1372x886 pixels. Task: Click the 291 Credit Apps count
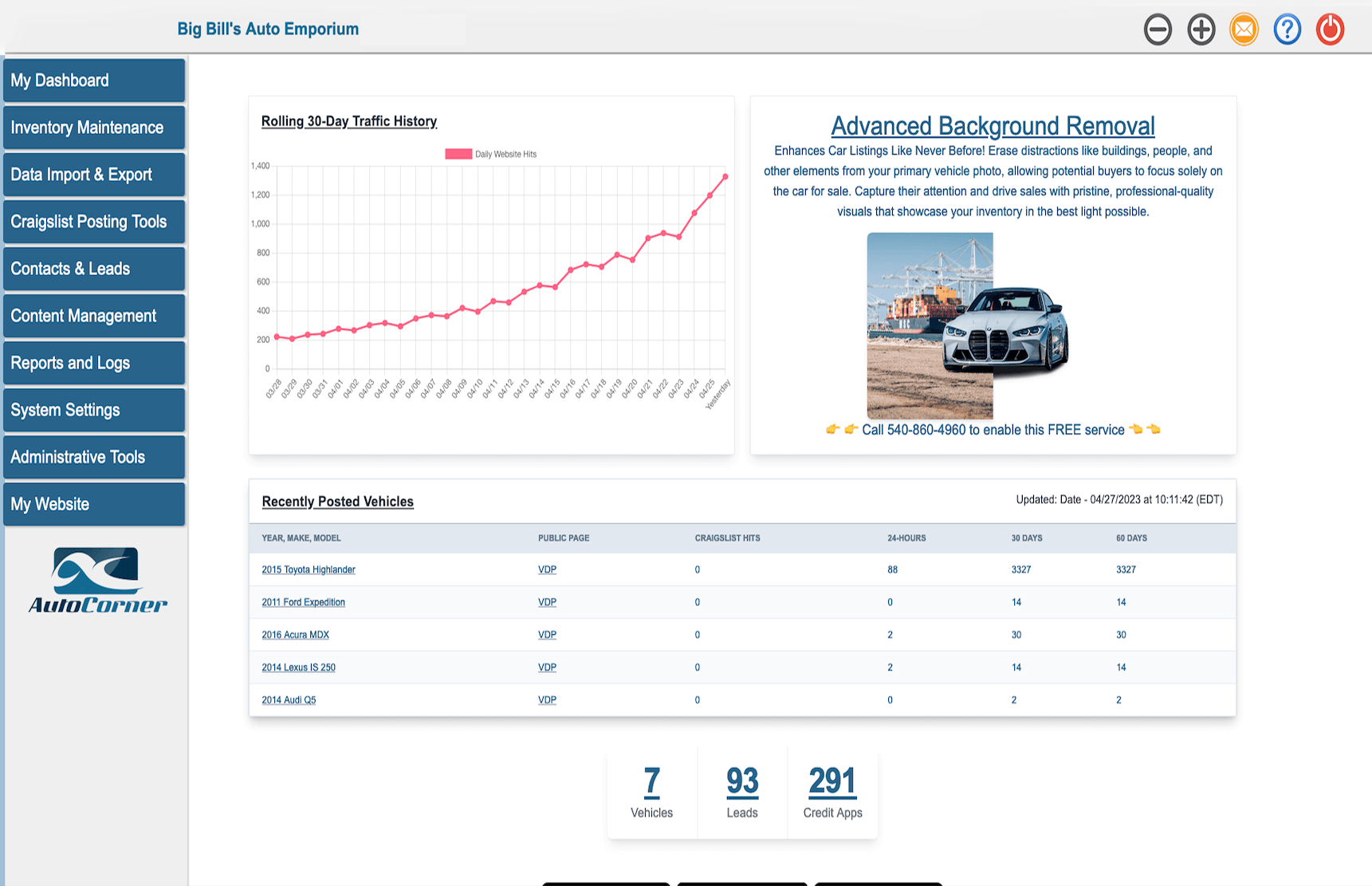[x=832, y=782]
